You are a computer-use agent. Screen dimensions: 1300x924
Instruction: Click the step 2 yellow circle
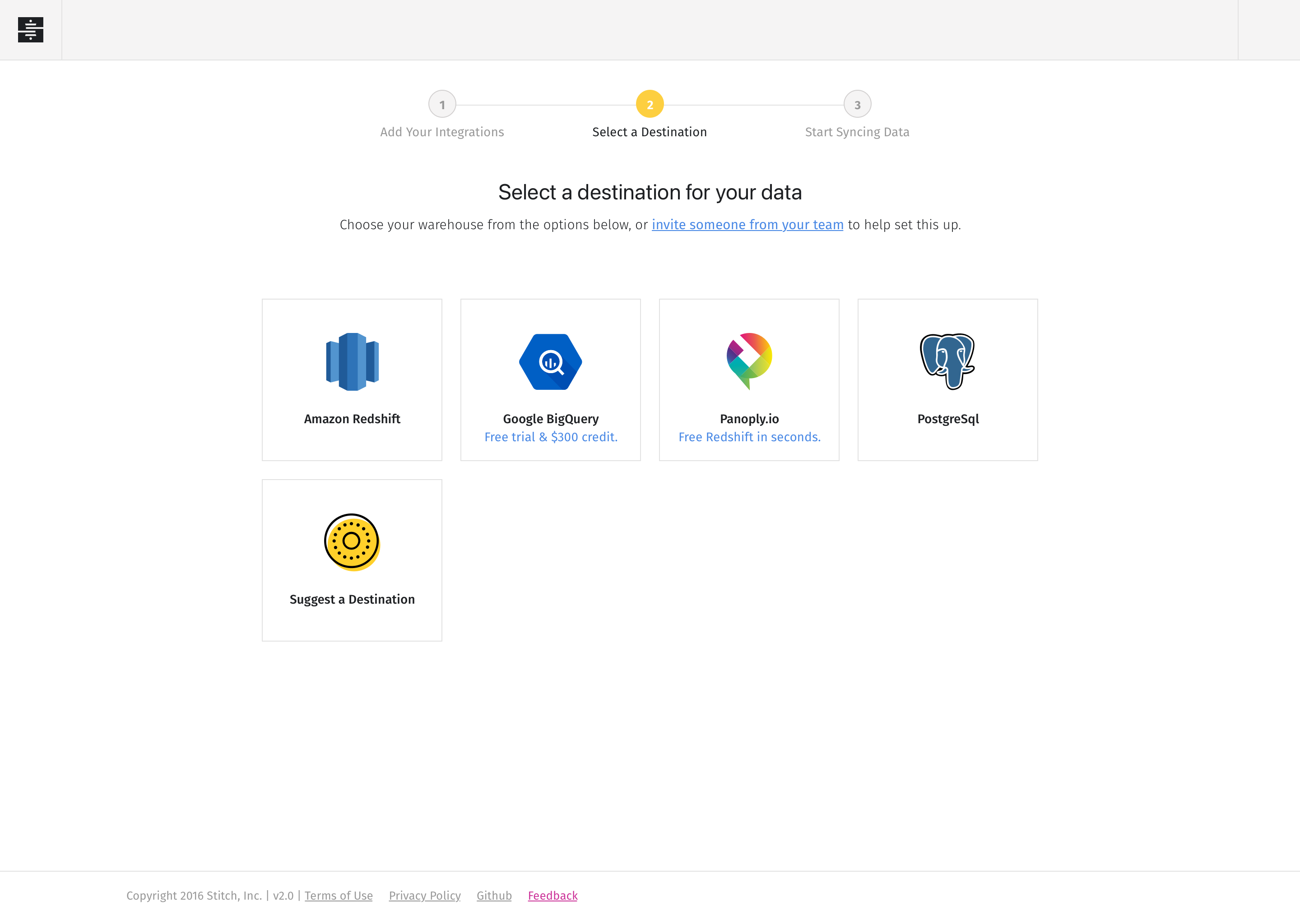click(650, 104)
